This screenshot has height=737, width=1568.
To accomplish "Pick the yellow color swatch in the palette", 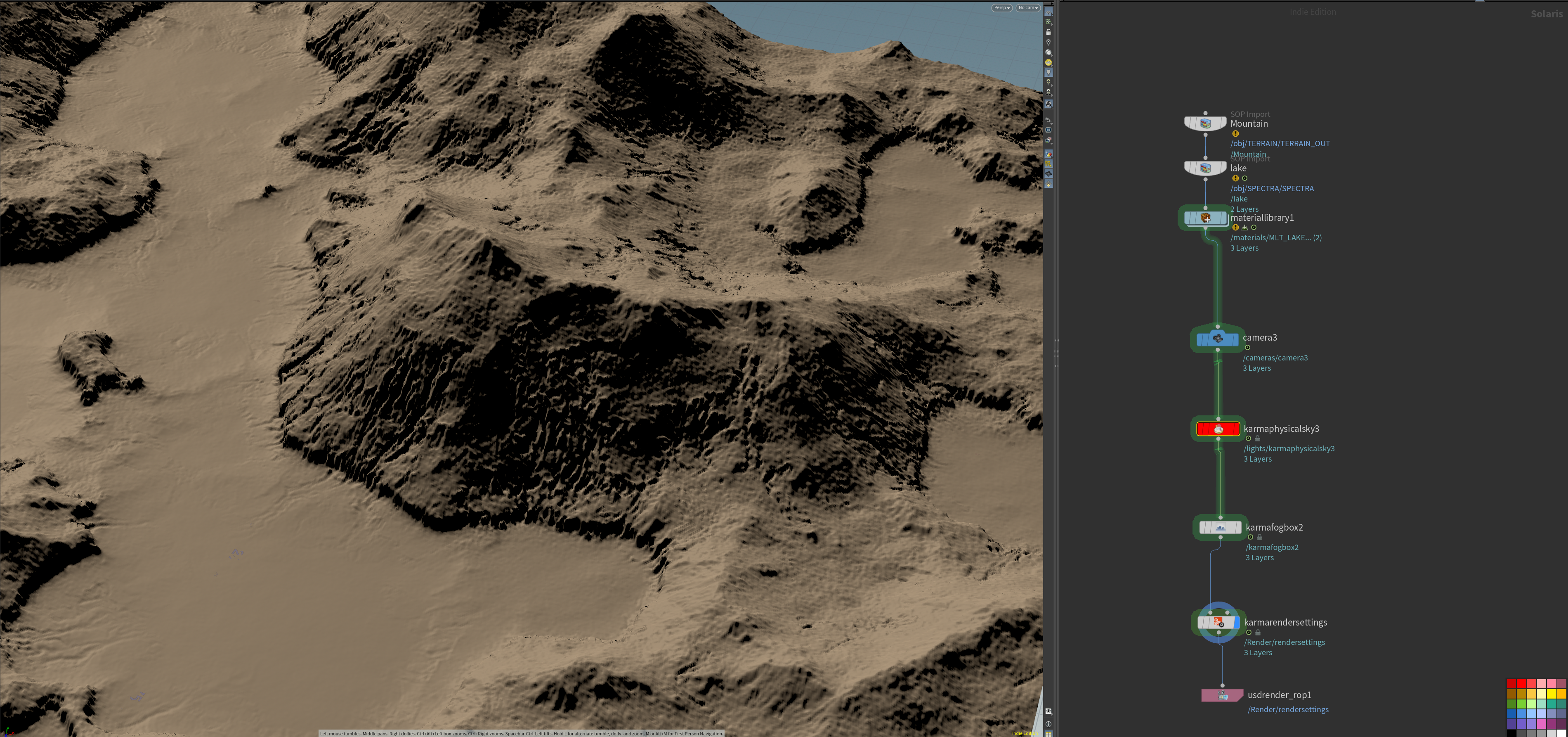I will (x=1551, y=694).
